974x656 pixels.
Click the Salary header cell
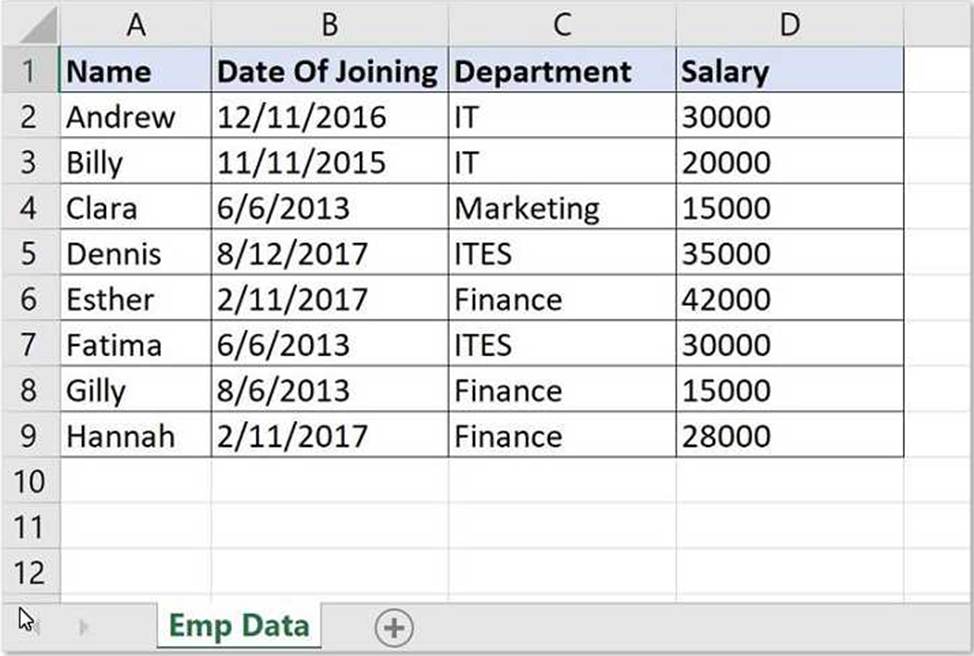[789, 71]
